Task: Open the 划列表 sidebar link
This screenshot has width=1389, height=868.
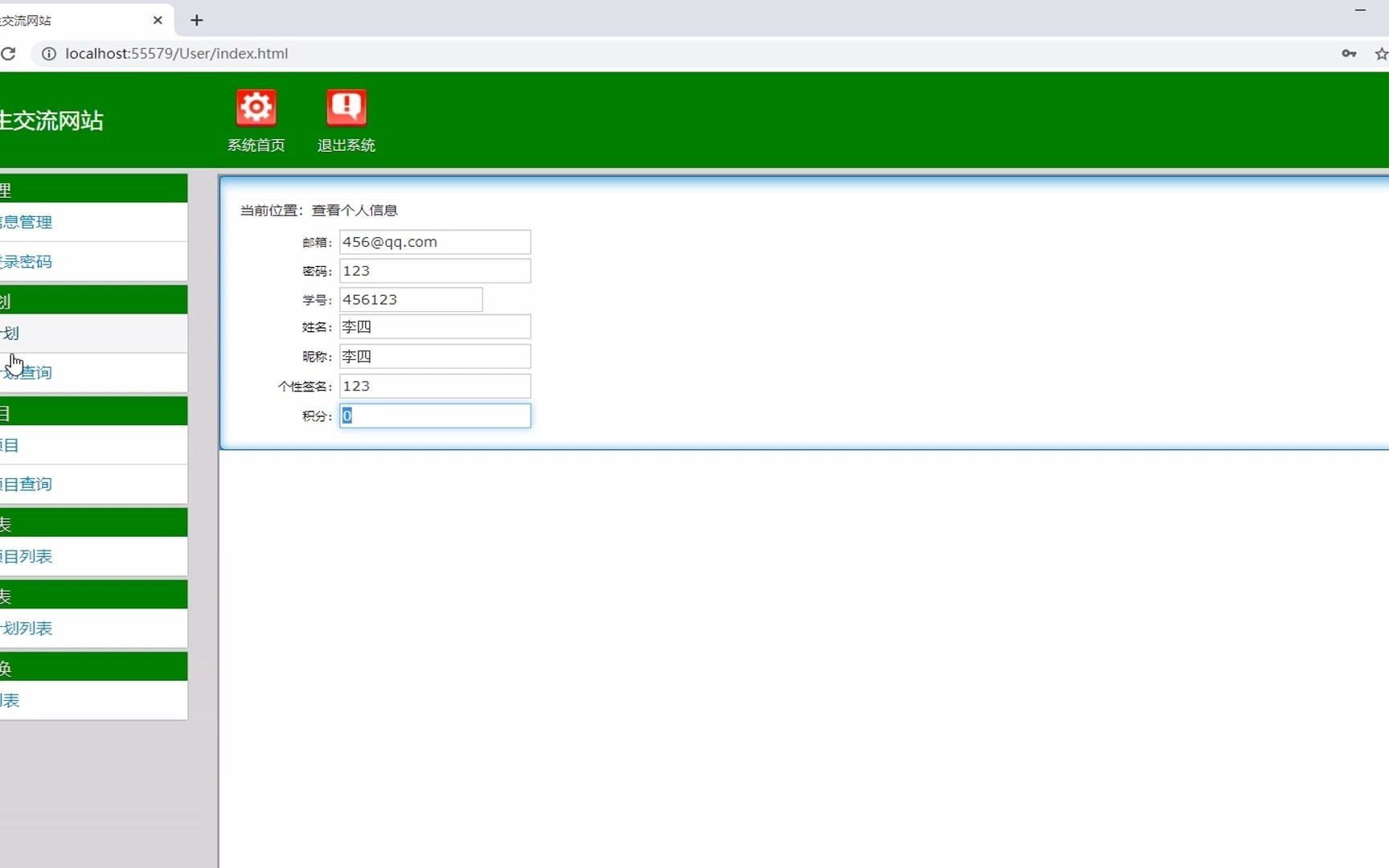Action: click(26, 628)
